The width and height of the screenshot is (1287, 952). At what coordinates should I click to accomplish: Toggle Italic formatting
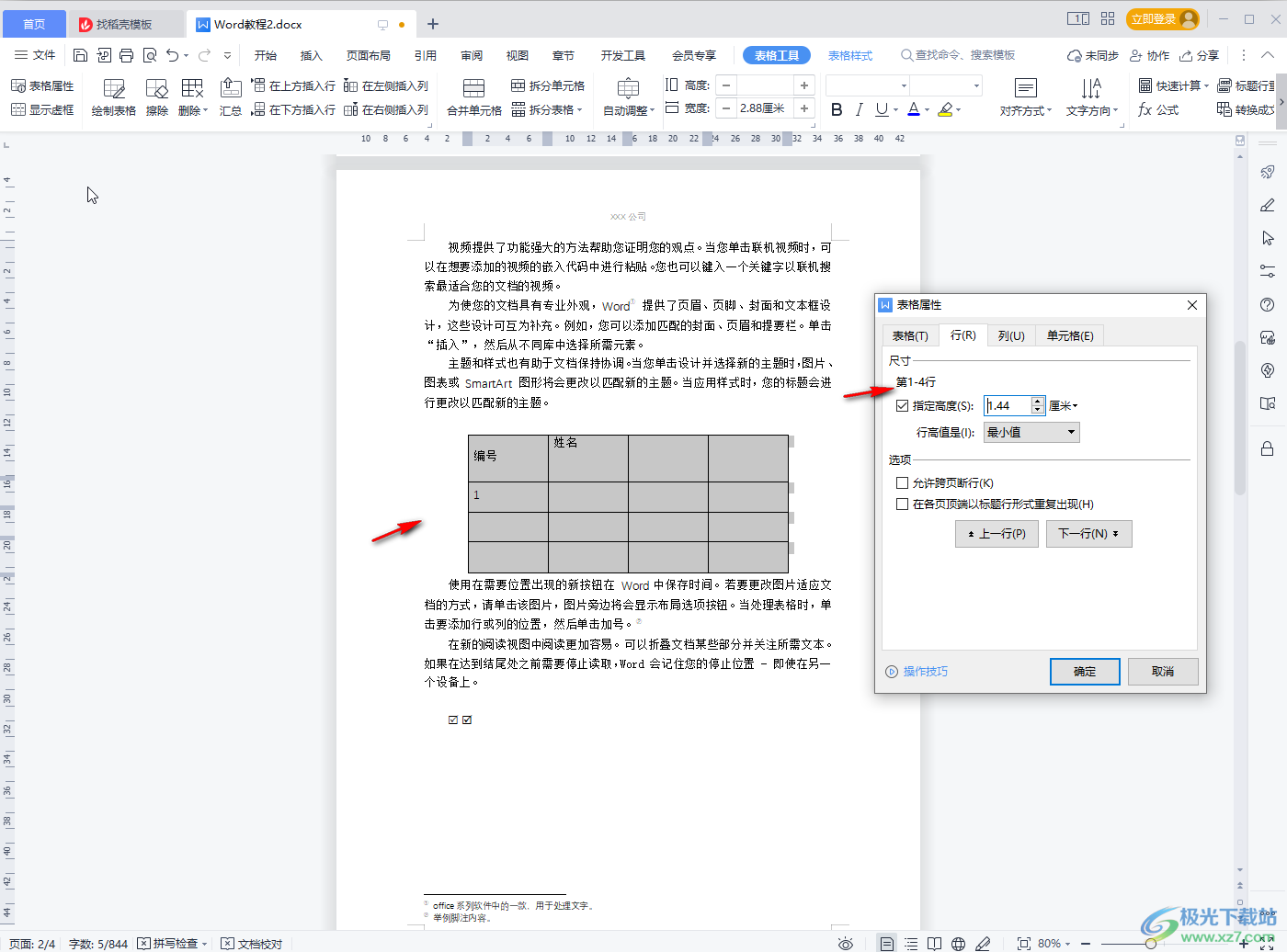pyautogui.click(x=859, y=109)
